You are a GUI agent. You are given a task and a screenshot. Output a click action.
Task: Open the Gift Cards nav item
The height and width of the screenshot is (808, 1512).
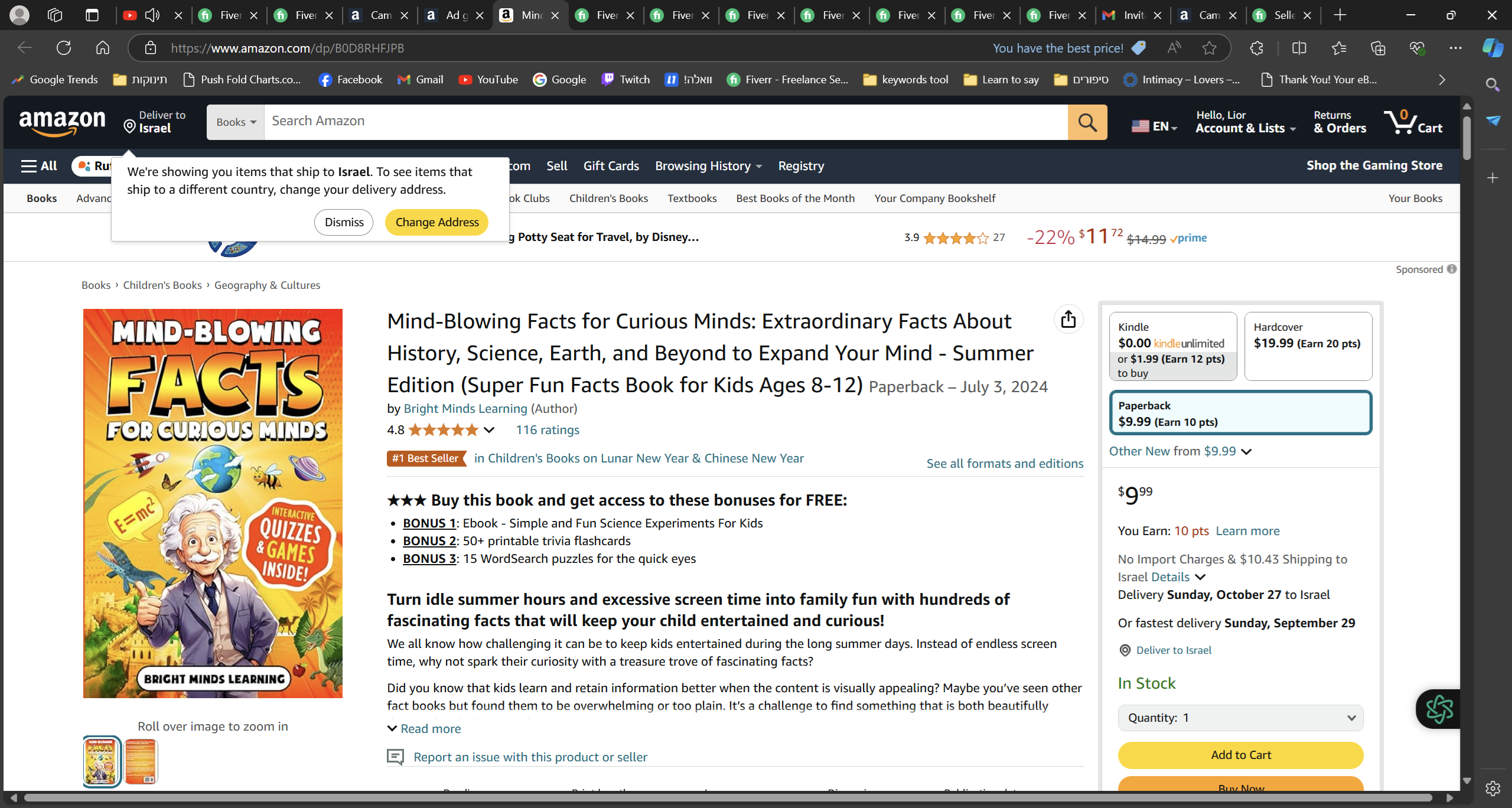pos(611,166)
